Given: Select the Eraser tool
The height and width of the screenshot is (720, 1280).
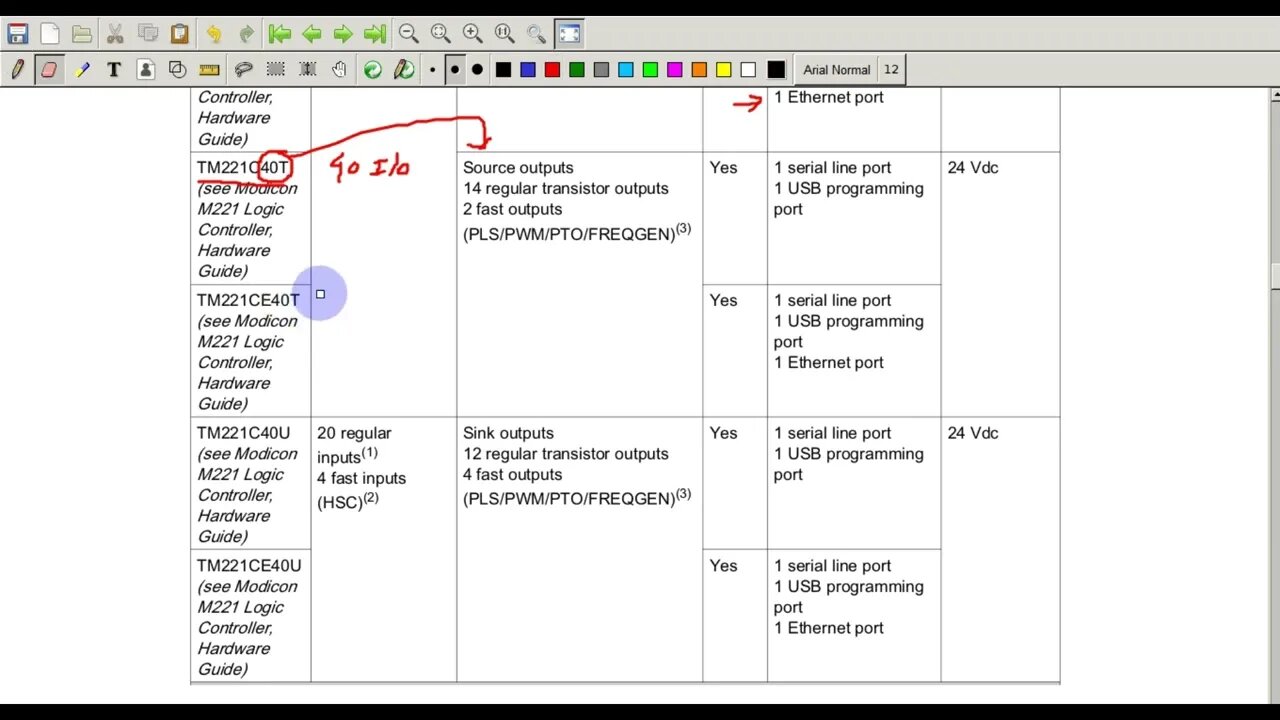Looking at the screenshot, I should click(49, 70).
